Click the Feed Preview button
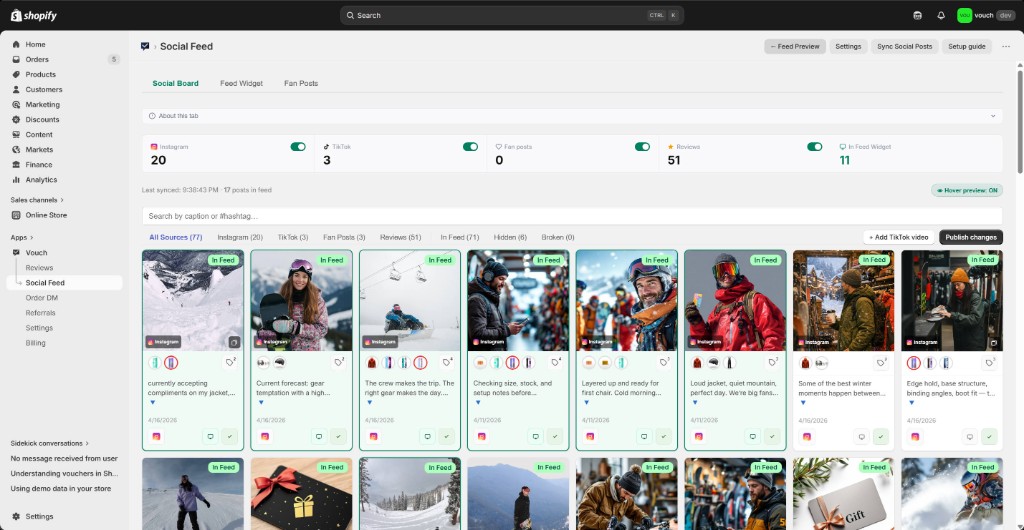 [795, 46]
